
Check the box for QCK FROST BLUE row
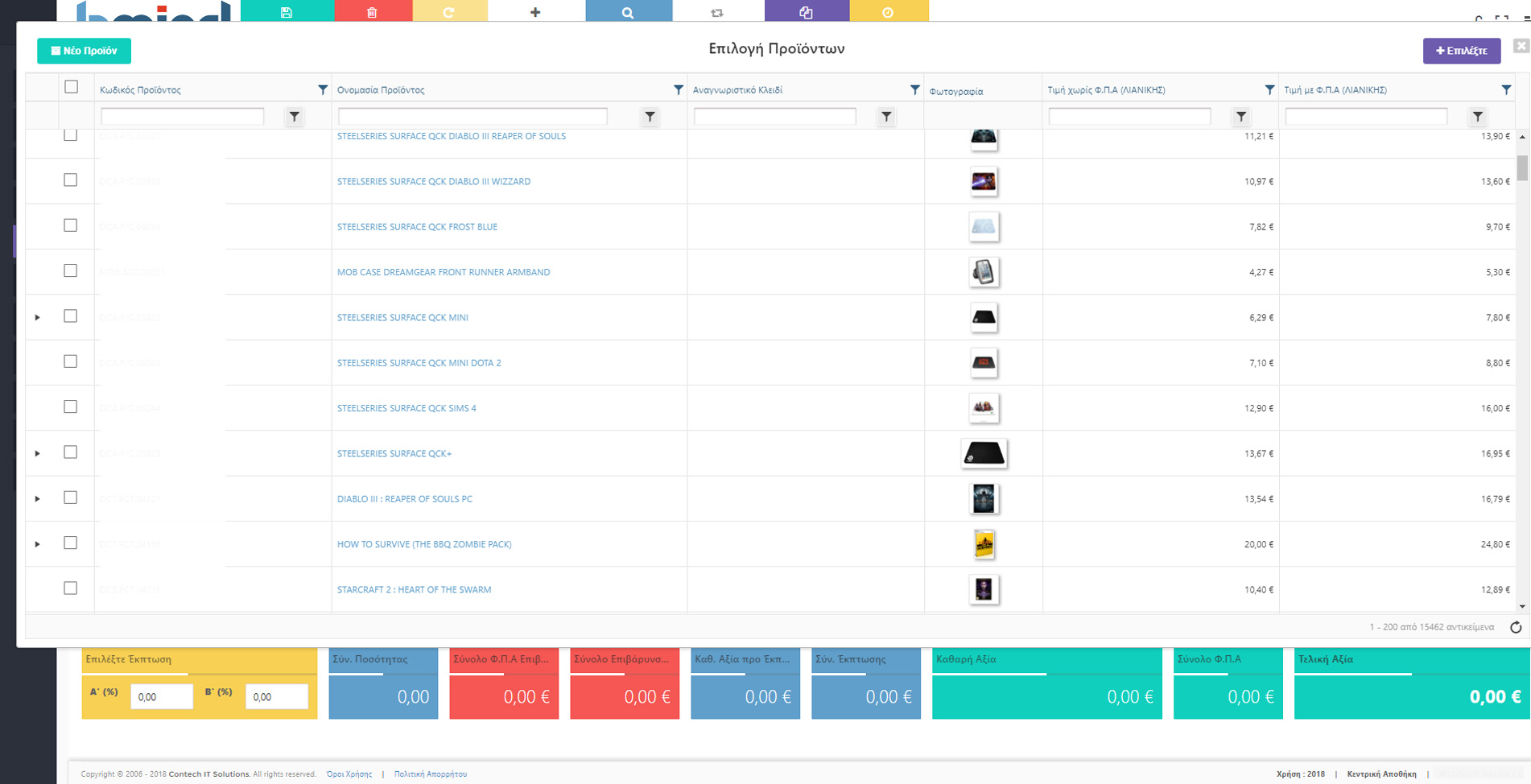[71, 225]
